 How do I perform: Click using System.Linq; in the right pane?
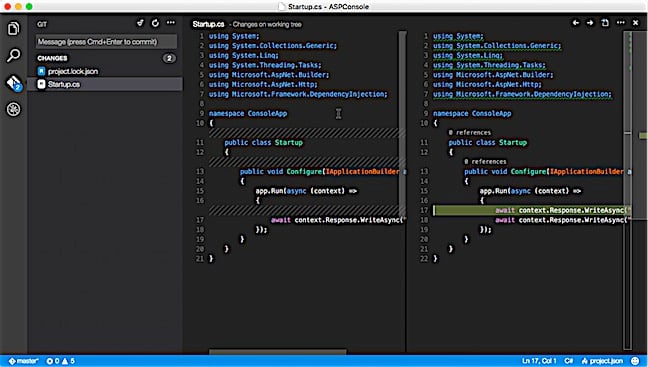click(x=468, y=55)
